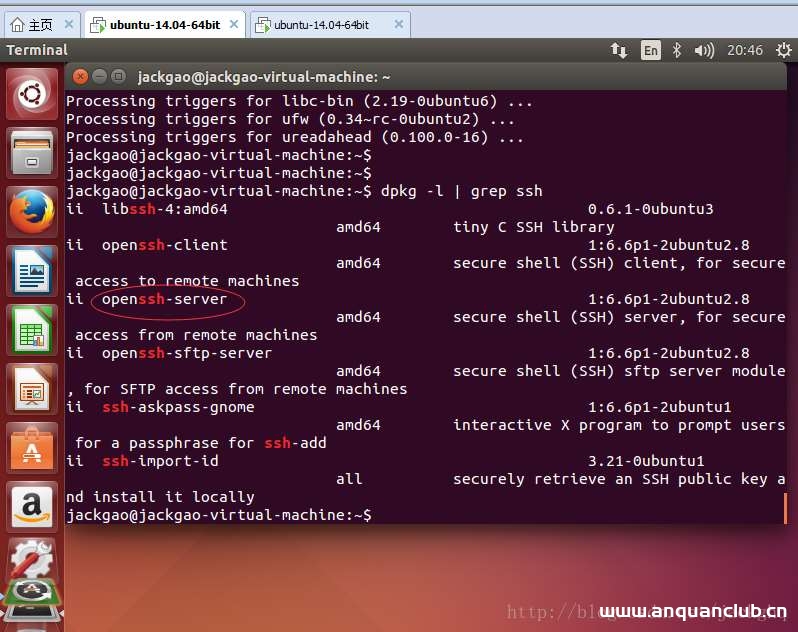Click version '3.21-0ubuntu1' text

point(646,461)
